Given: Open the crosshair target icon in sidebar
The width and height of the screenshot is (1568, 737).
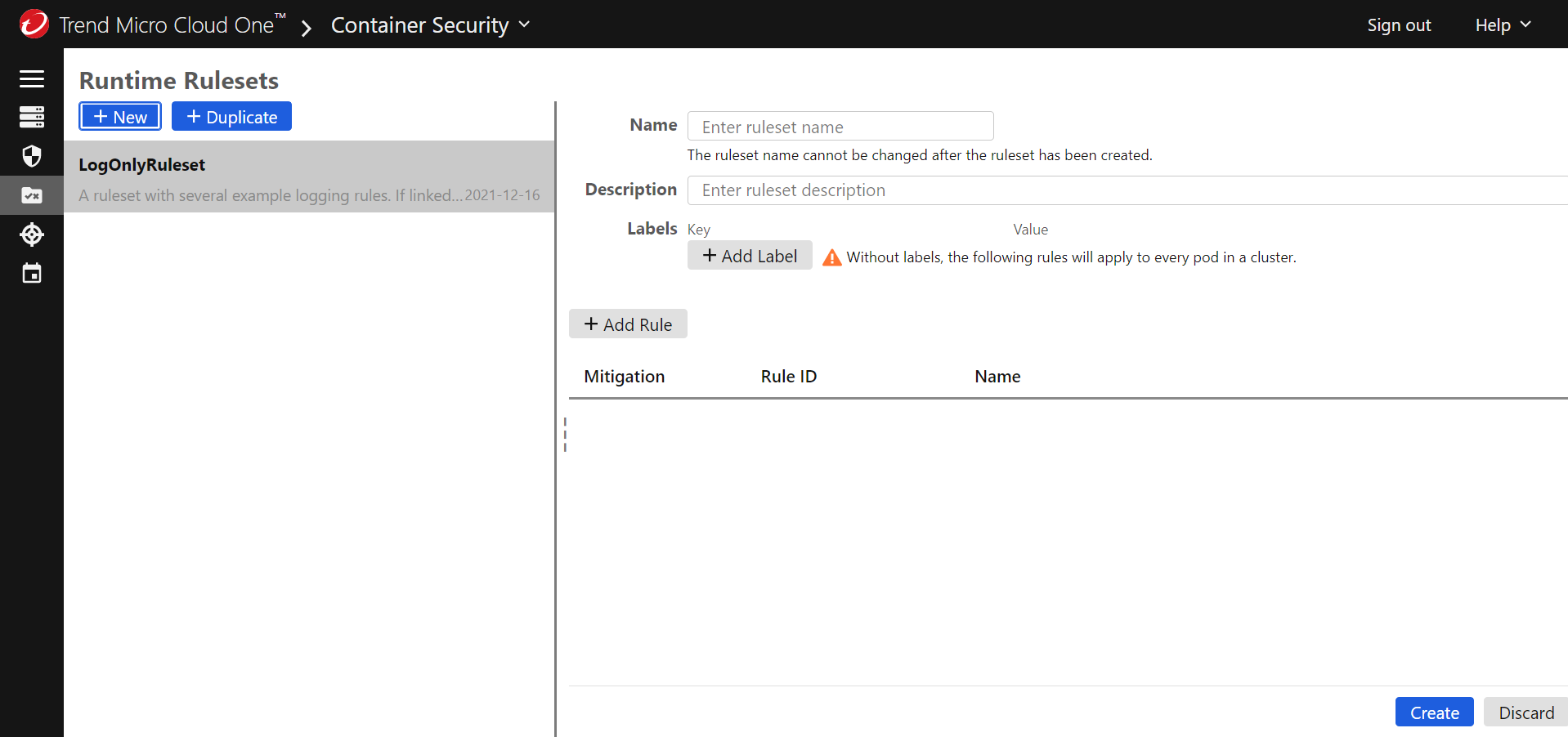Looking at the screenshot, I should (x=32, y=234).
